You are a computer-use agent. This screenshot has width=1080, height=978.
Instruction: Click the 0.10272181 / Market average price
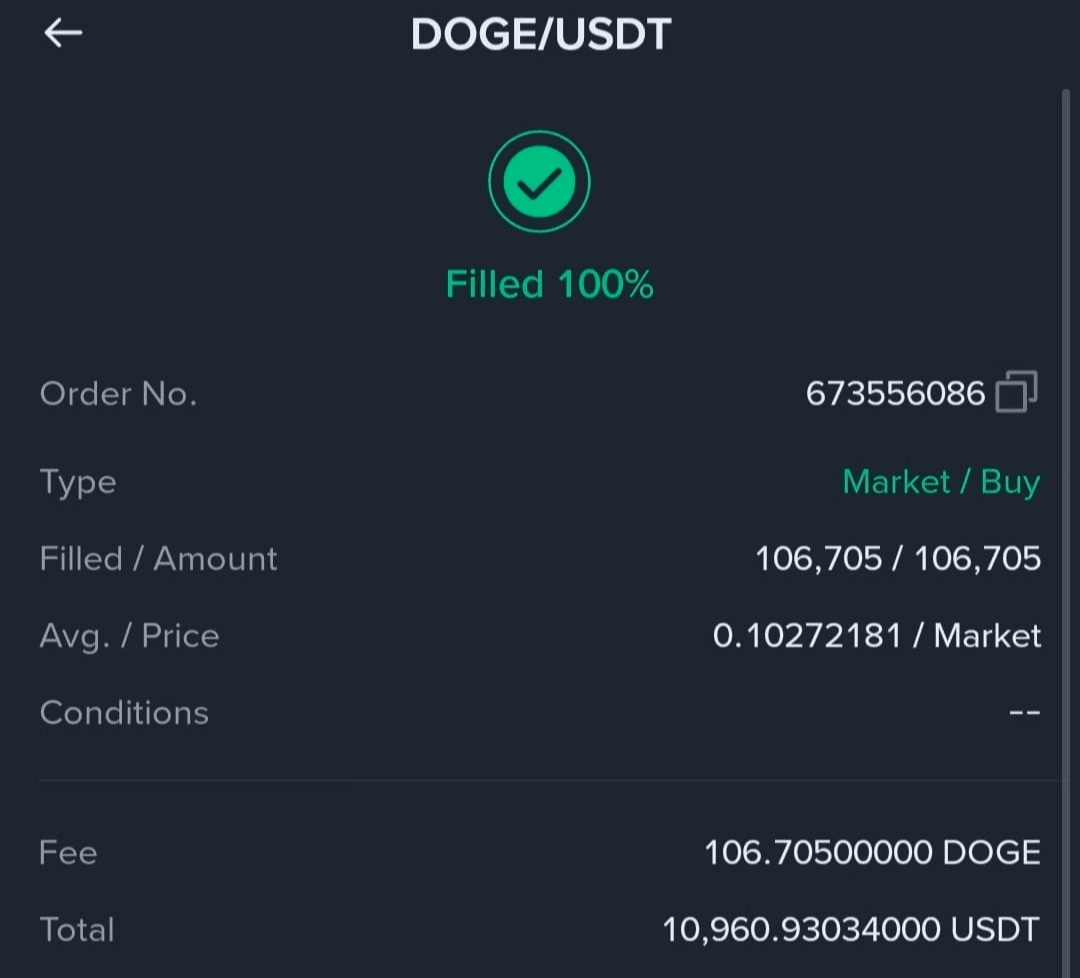coord(876,636)
